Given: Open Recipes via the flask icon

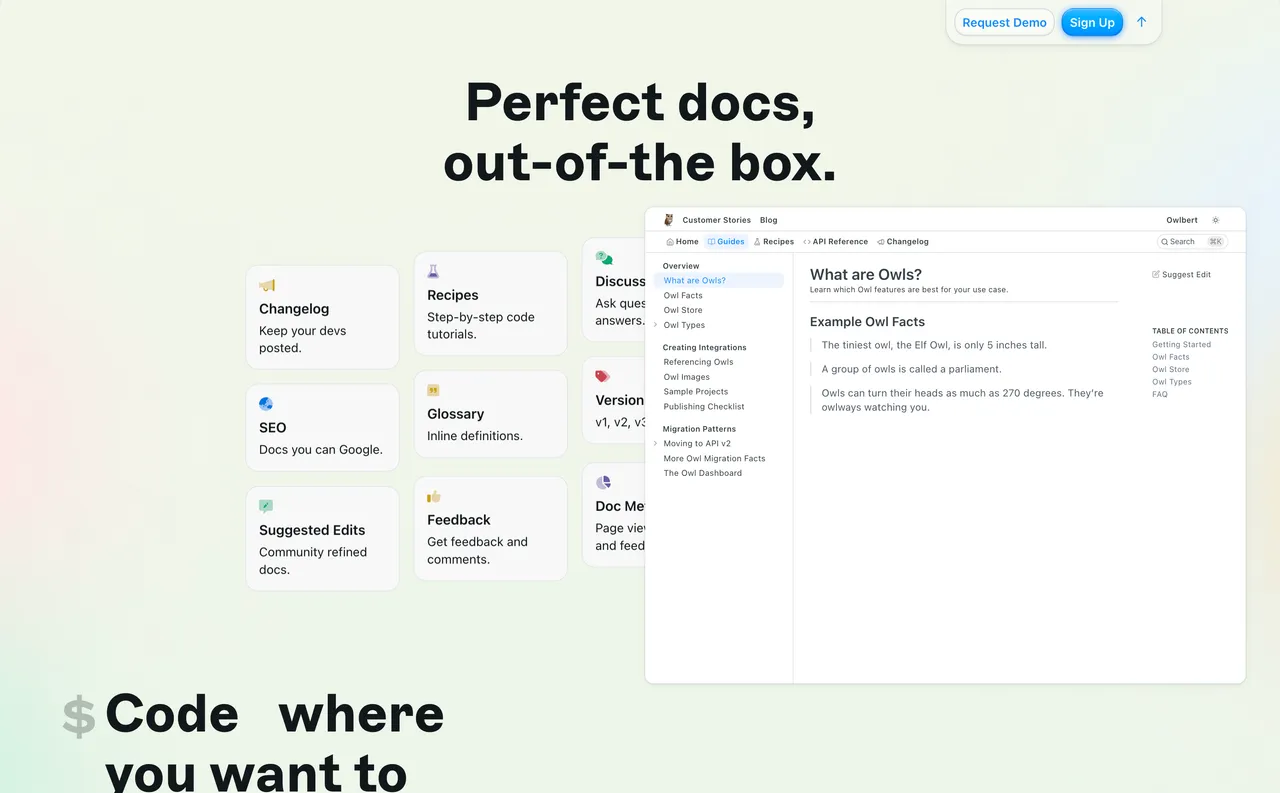Looking at the screenshot, I should 757,241.
